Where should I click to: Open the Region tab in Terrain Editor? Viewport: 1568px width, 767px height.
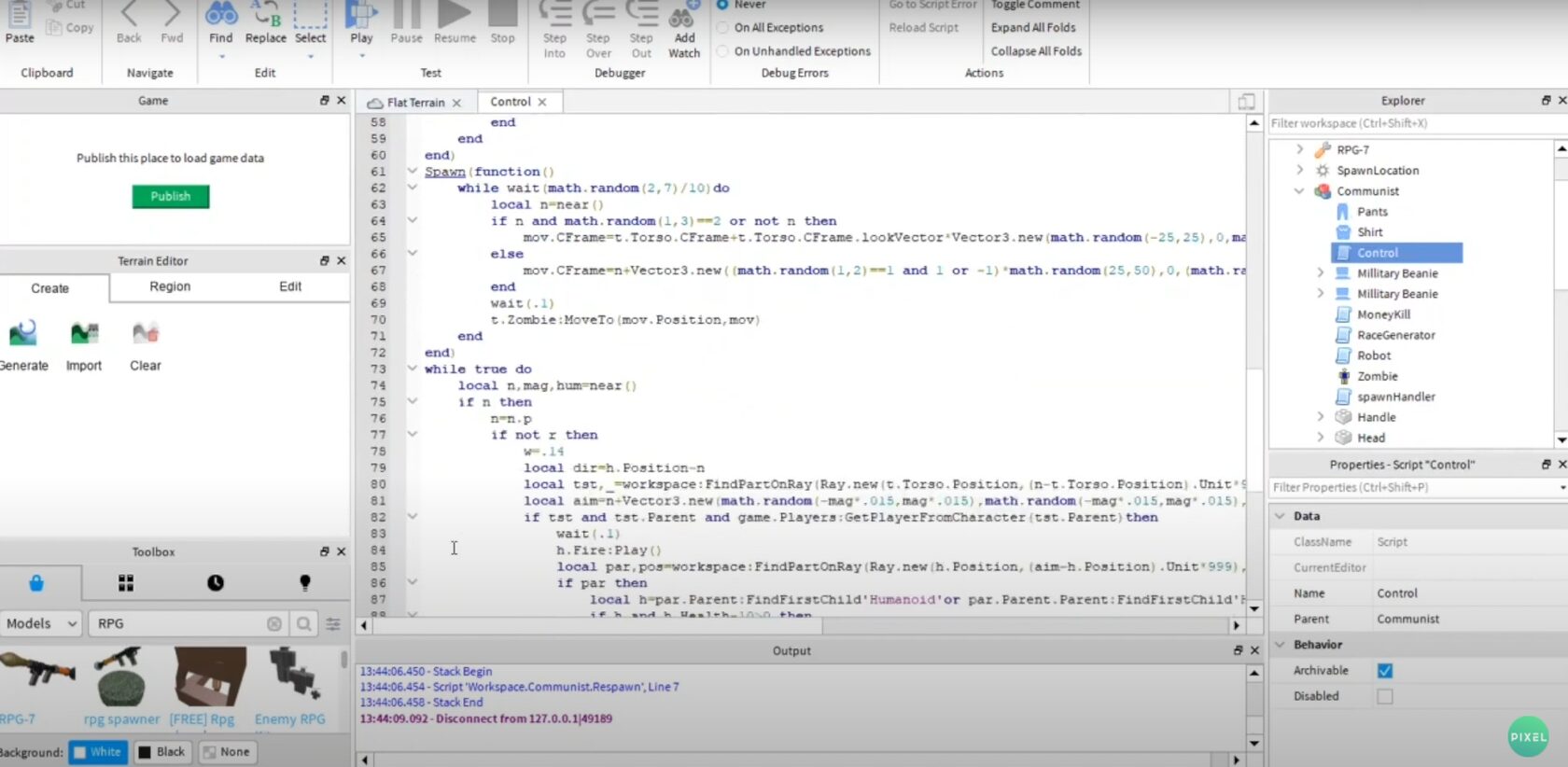170,286
